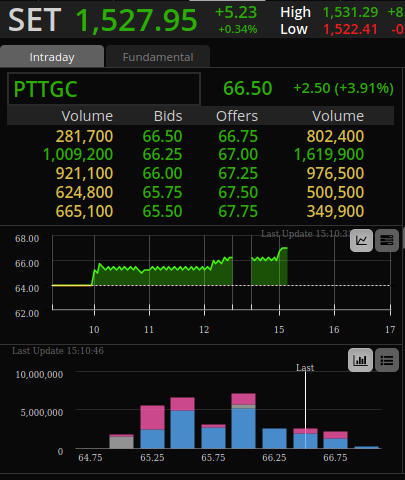Click the Last price marker line
This screenshot has height=480, width=405.
[x=305, y=409]
